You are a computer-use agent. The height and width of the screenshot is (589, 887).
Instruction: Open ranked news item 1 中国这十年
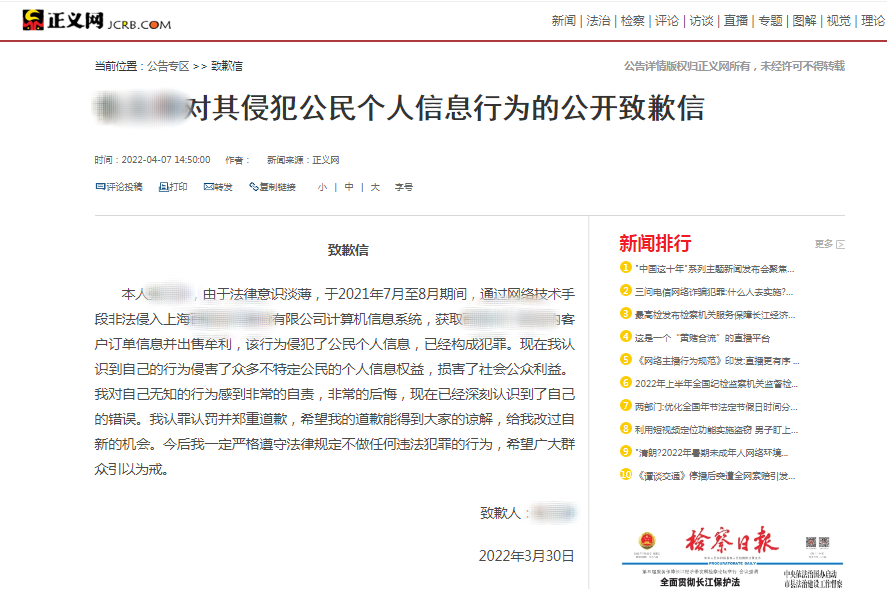pyautogui.click(x=707, y=269)
